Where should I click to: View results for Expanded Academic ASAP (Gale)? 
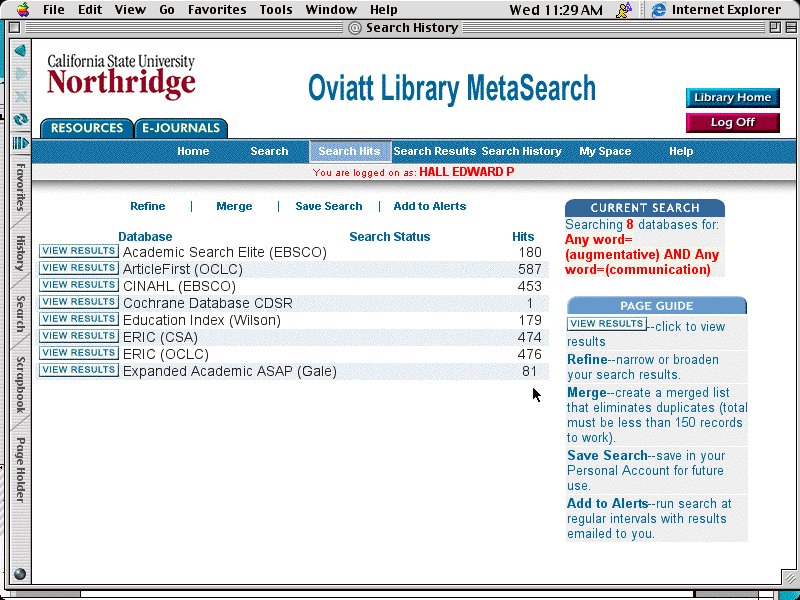click(x=79, y=370)
